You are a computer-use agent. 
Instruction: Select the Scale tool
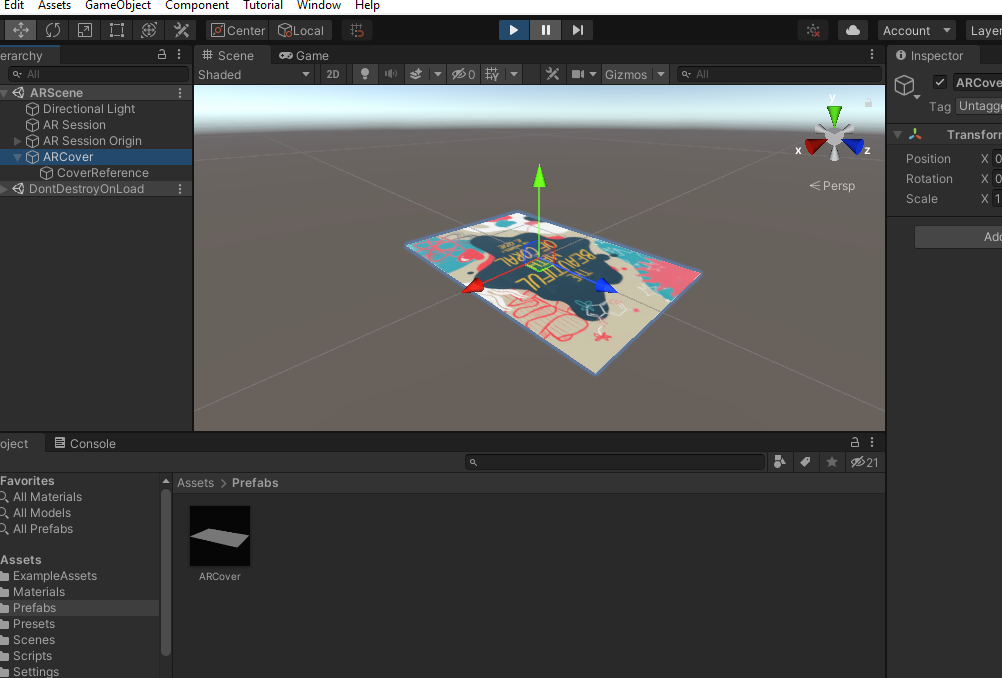[x=85, y=30]
